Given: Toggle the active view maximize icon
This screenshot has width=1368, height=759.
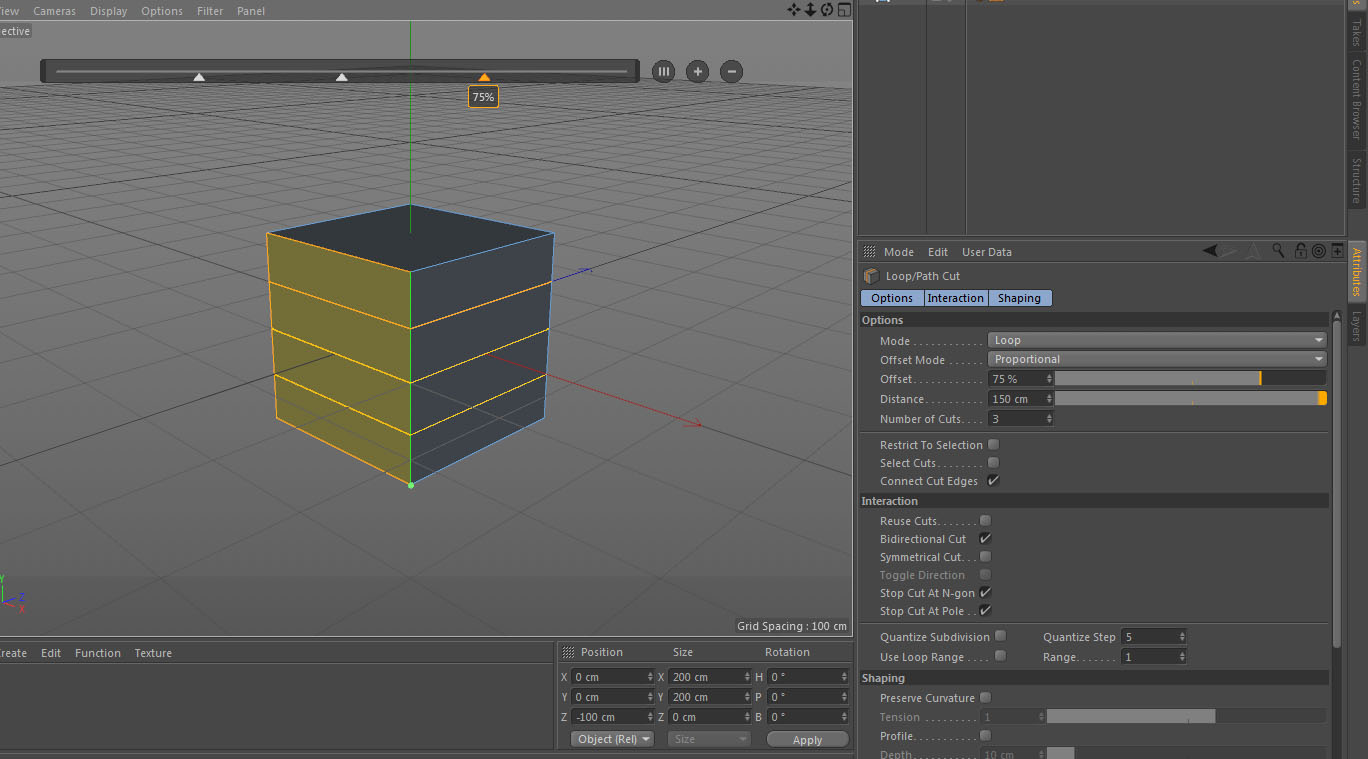Looking at the screenshot, I should [844, 10].
